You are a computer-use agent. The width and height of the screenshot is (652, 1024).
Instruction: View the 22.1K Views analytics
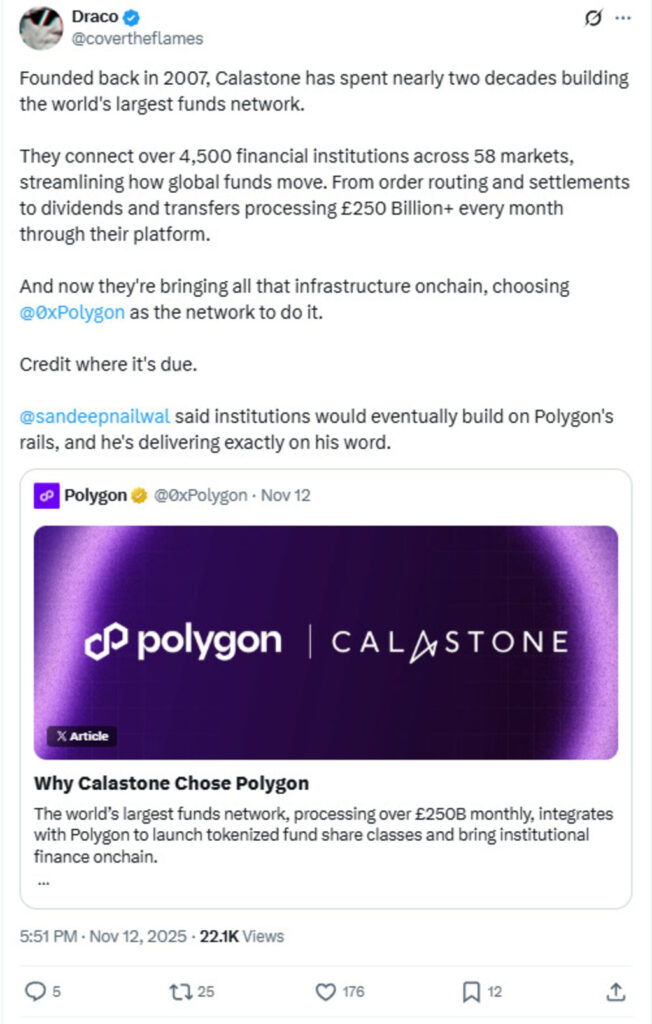(x=242, y=937)
